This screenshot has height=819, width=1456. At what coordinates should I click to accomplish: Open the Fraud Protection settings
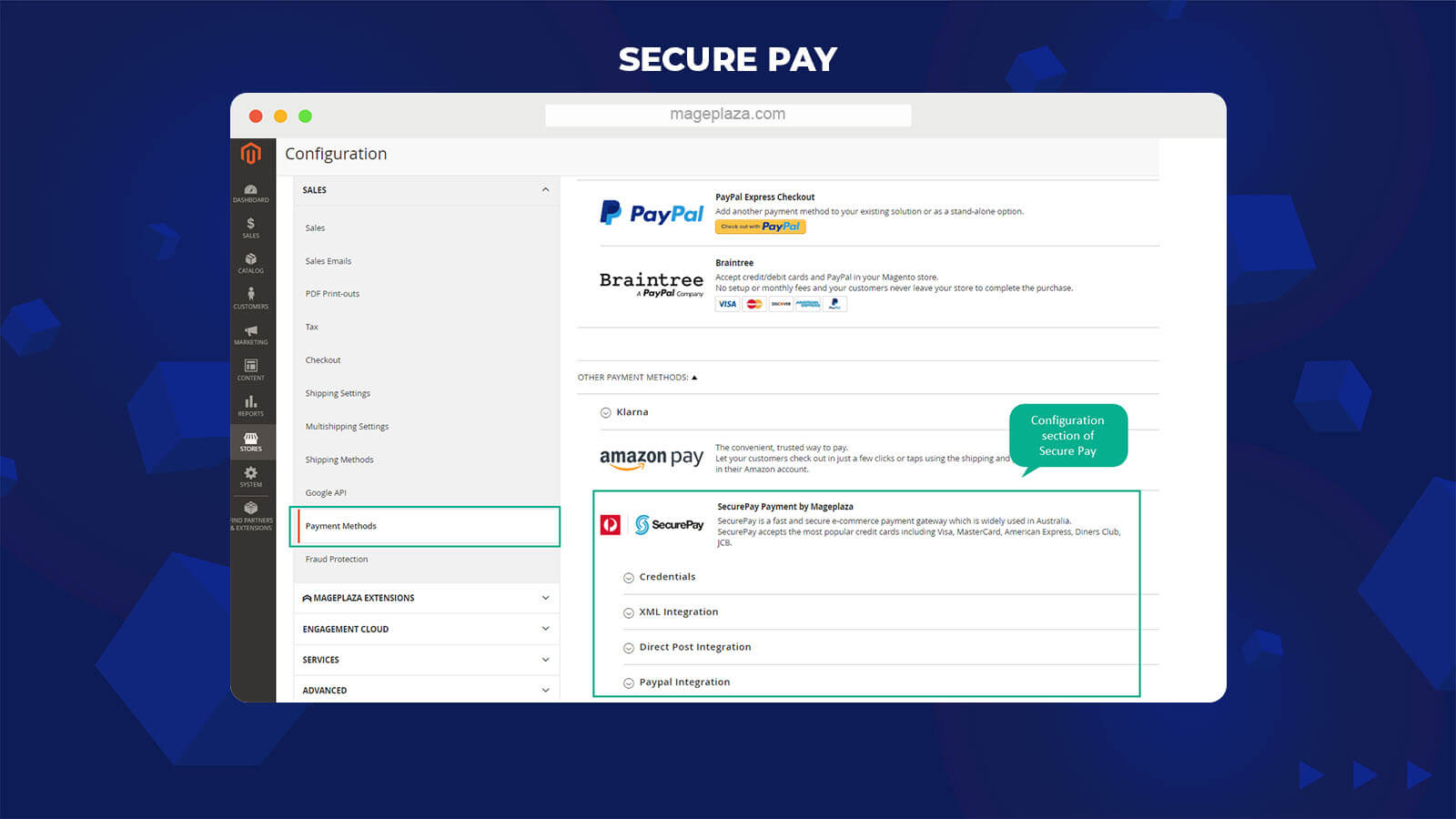[x=336, y=559]
